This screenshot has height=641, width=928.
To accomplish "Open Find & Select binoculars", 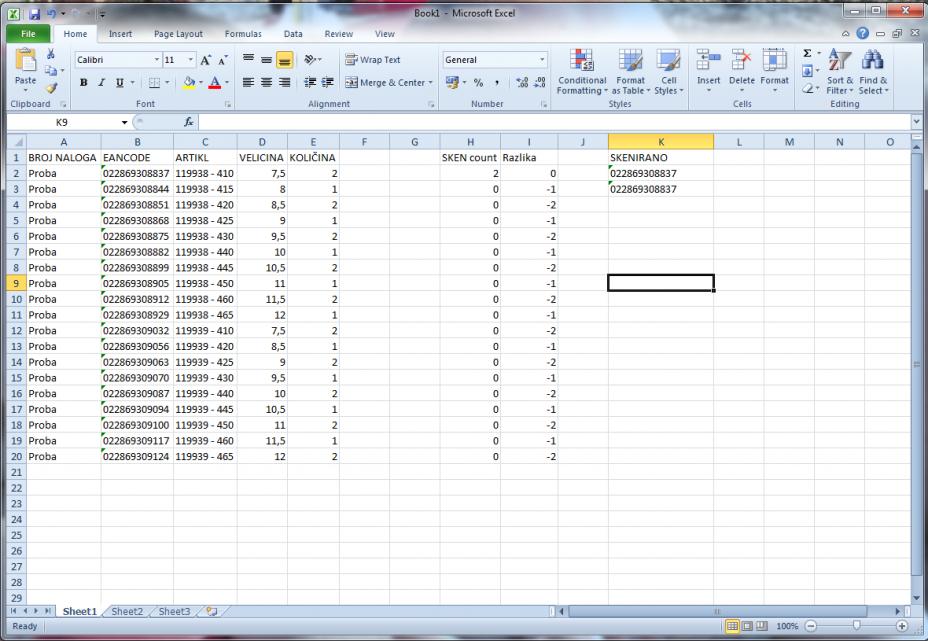I will tap(874, 72).
